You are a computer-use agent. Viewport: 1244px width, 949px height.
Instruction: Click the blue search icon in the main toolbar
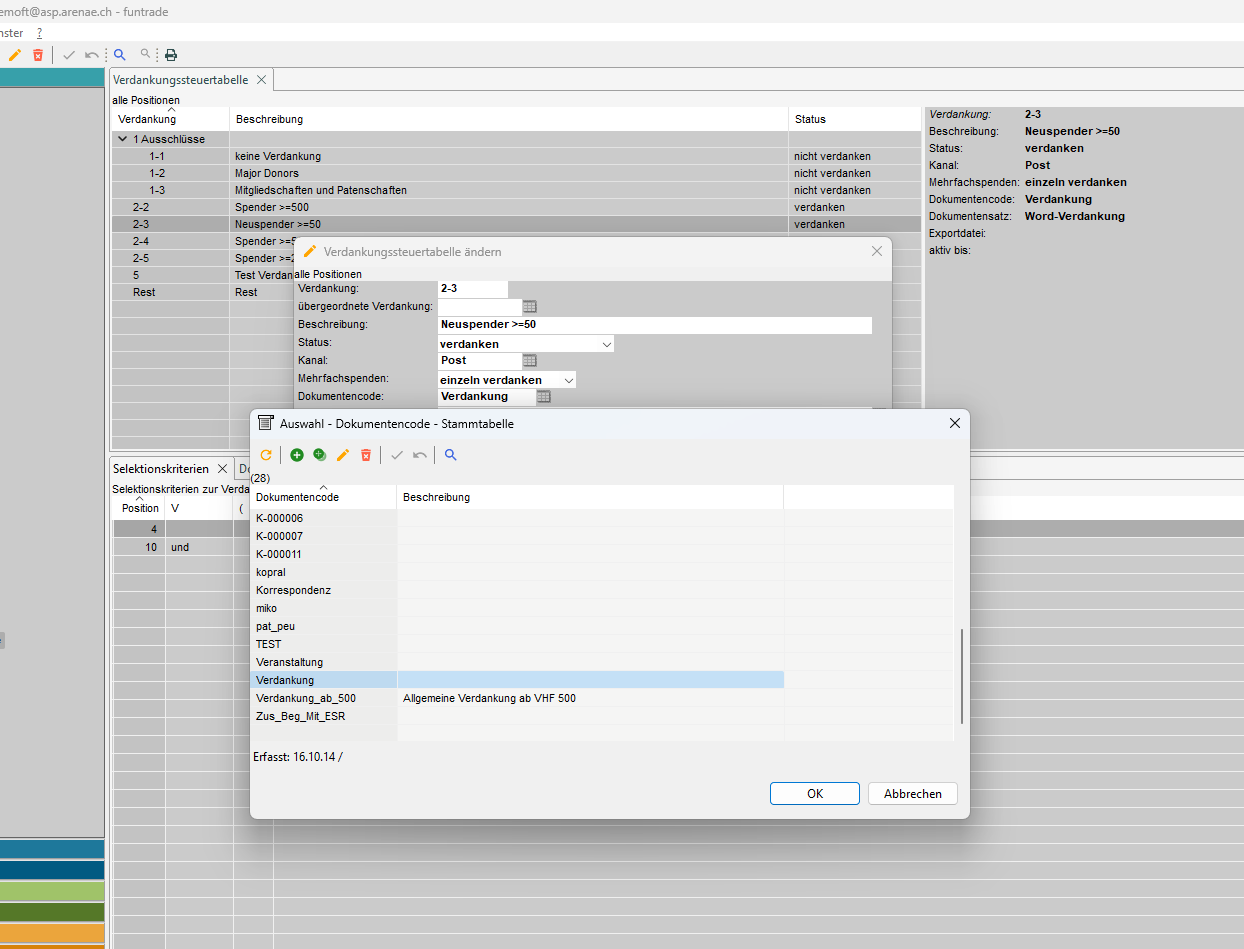[120, 55]
